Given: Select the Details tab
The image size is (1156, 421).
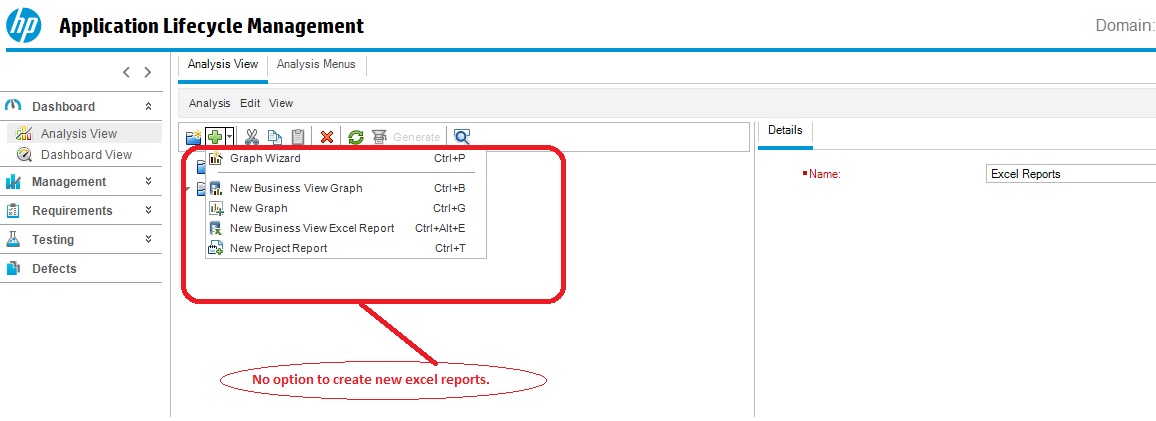Looking at the screenshot, I should pyautogui.click(x=785, y=131).
